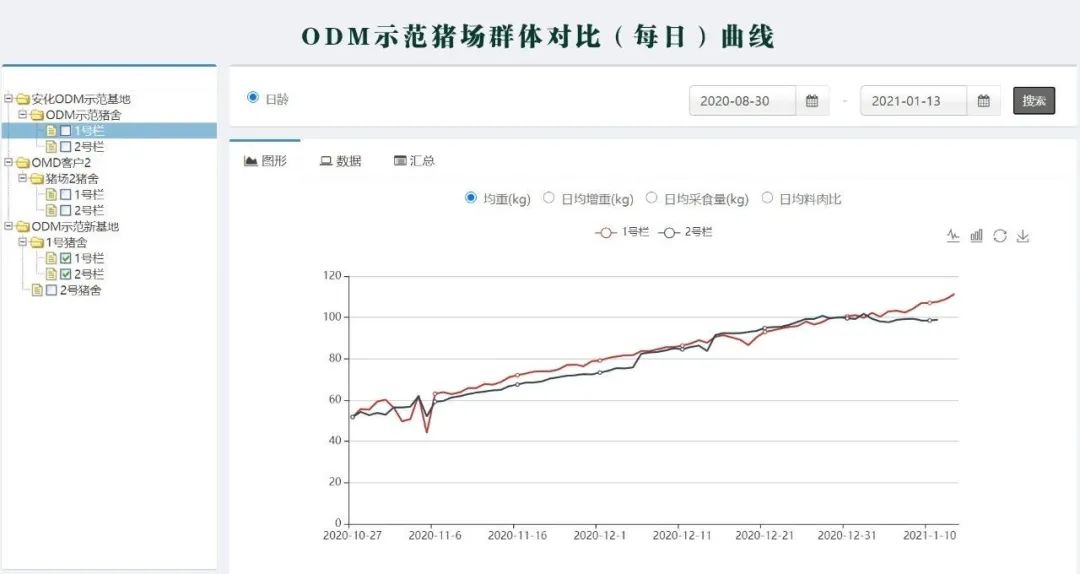
Task: Collapse the 猪场2猪舍 tree node
Action: point(22,178)
